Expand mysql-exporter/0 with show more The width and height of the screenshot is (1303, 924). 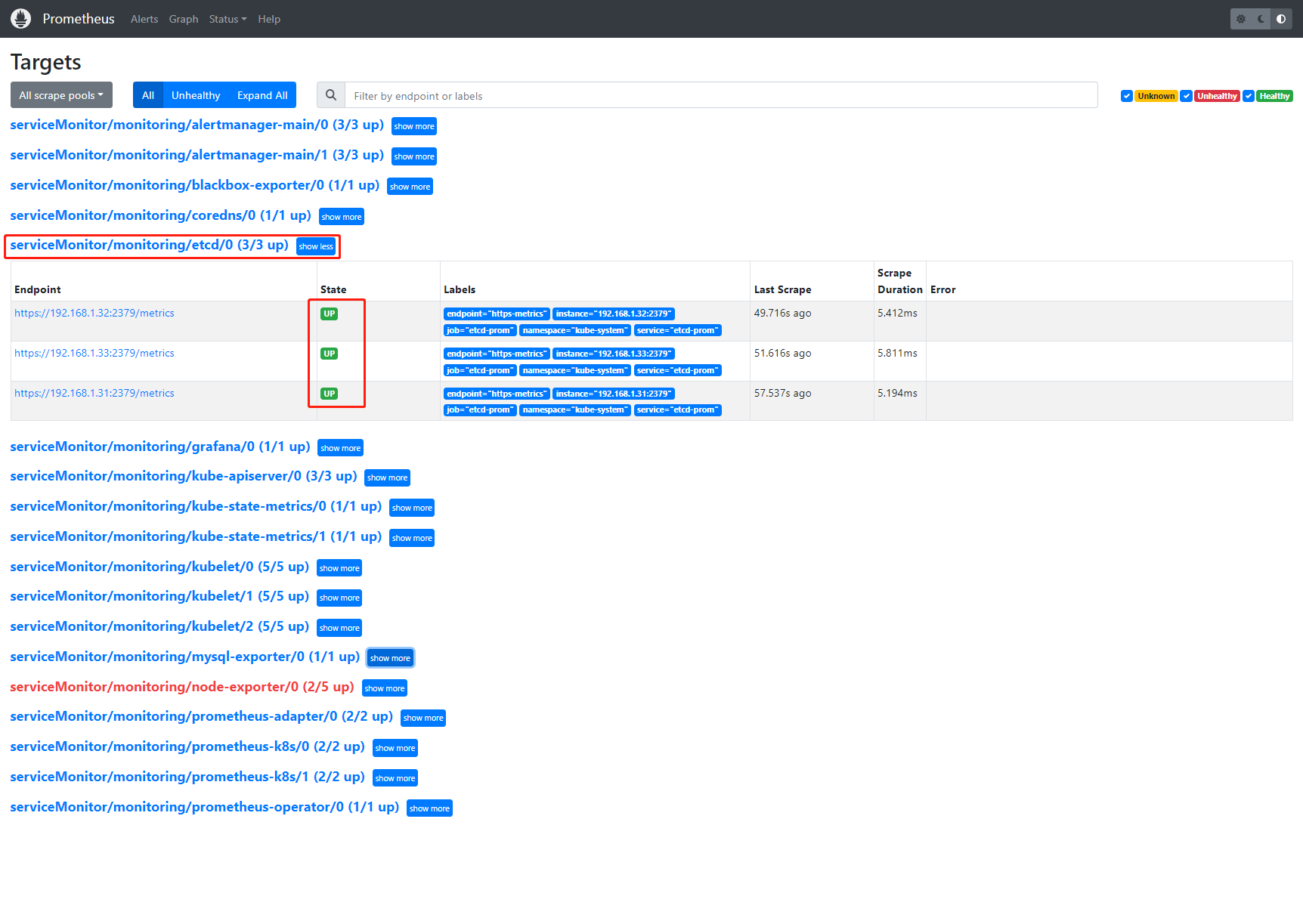(390, 658)
